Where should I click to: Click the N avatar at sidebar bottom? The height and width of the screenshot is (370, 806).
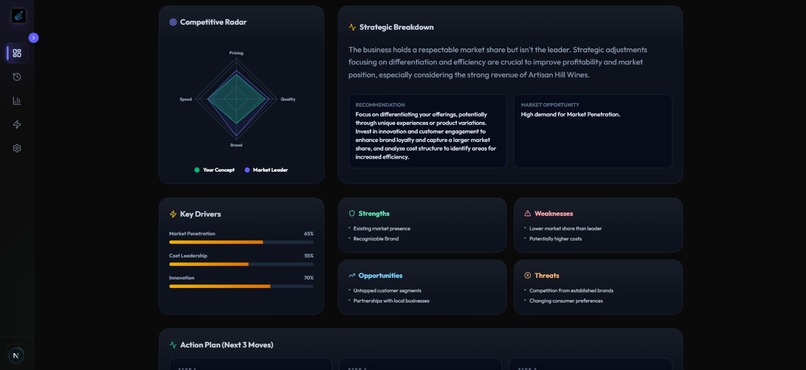pyautogui.click(x=16, y=355)
